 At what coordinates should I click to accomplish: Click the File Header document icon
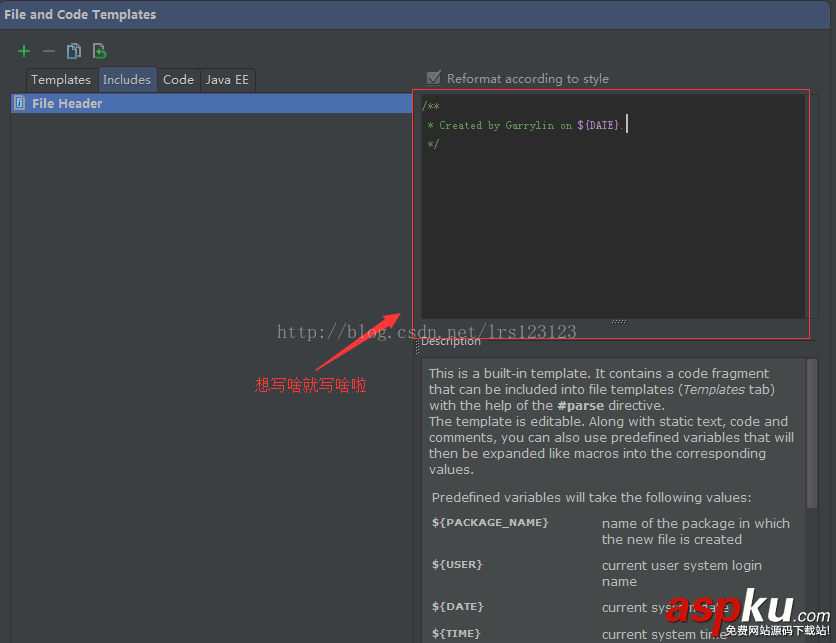18,103
